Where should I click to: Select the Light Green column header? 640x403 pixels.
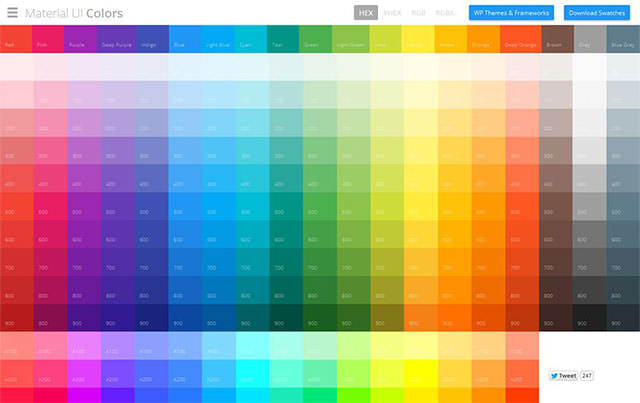pyautogui.click(x=351, y=39)
